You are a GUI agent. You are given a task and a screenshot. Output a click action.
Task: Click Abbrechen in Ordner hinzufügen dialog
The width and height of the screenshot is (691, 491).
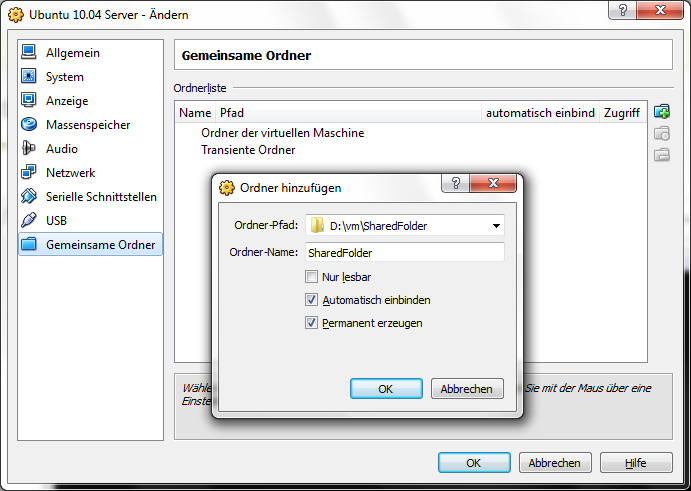tap(467, 389)
